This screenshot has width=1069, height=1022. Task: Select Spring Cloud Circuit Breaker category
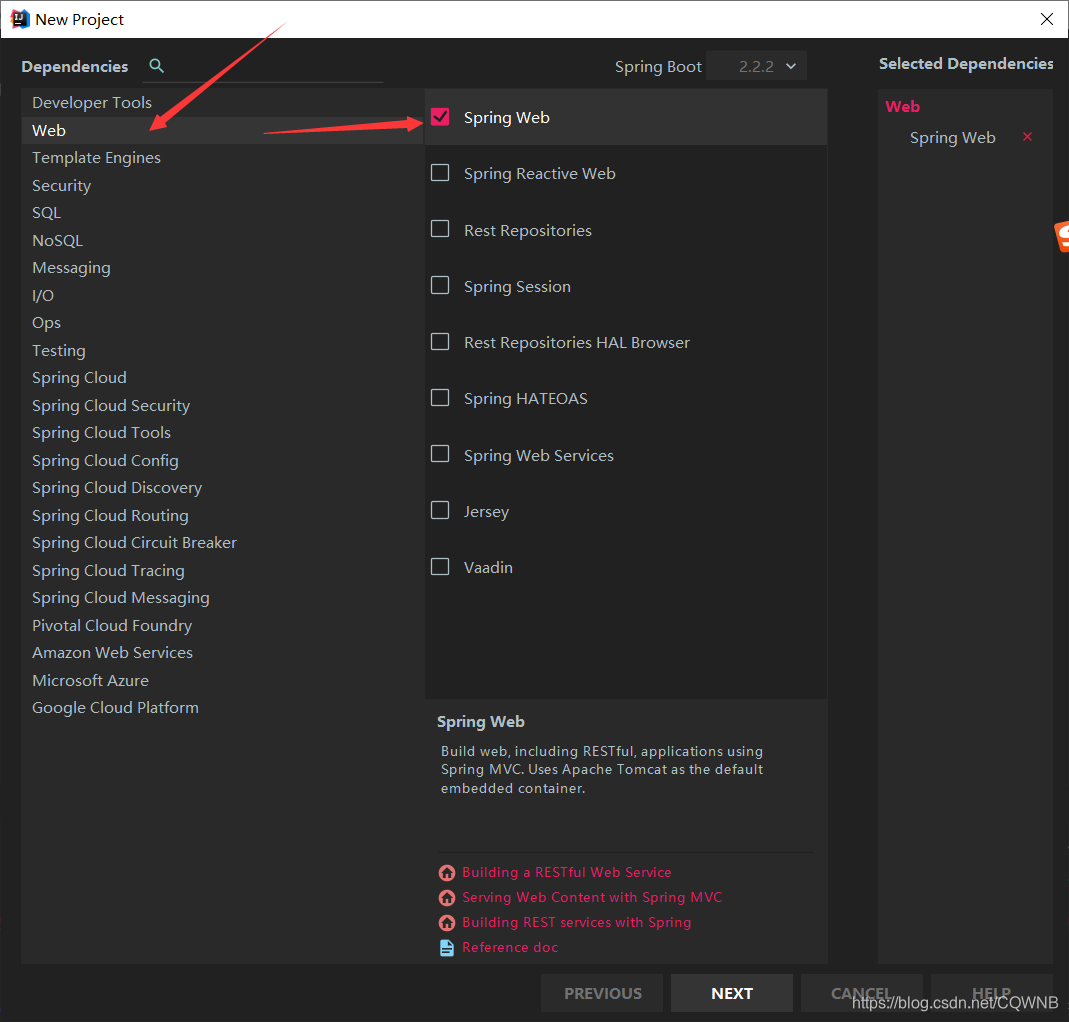[x=222, y=543]
